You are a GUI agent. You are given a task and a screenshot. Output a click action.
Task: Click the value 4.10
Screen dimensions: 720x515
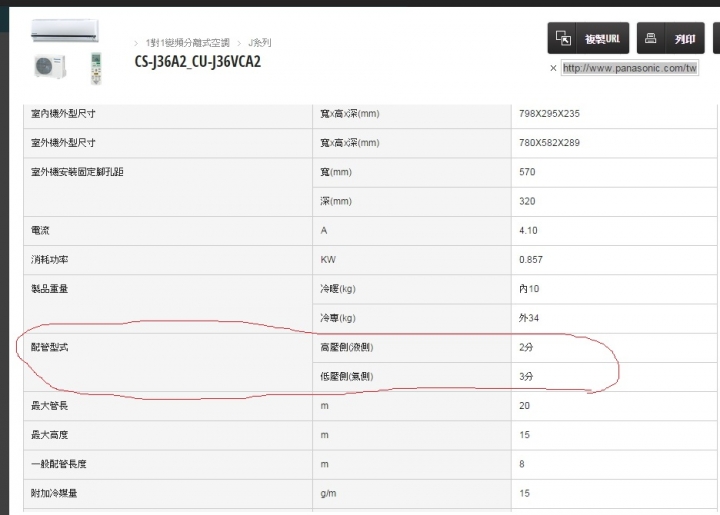point(528,230)
